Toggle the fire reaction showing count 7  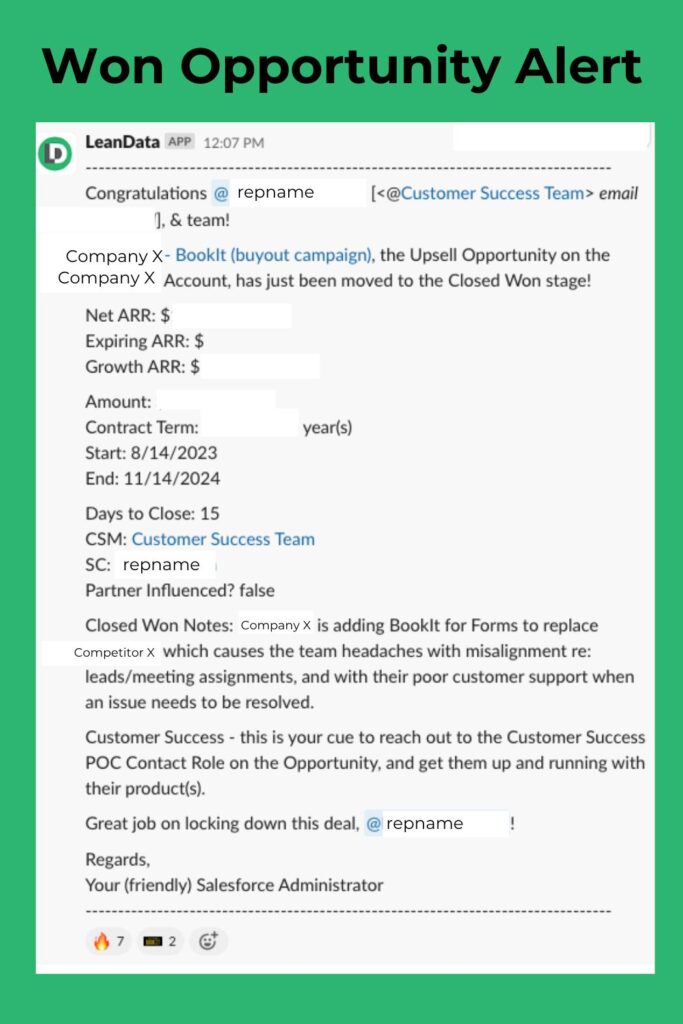(108, 940)
